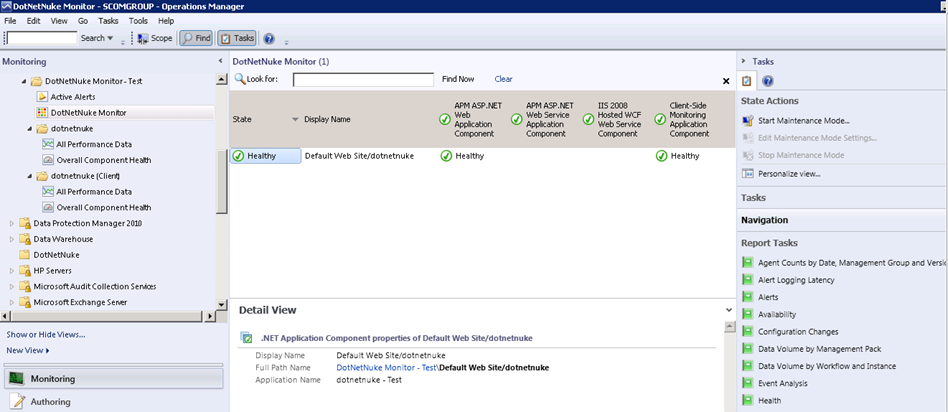
Task: Click the magnifier icon beside Look for
Action: 239,79
